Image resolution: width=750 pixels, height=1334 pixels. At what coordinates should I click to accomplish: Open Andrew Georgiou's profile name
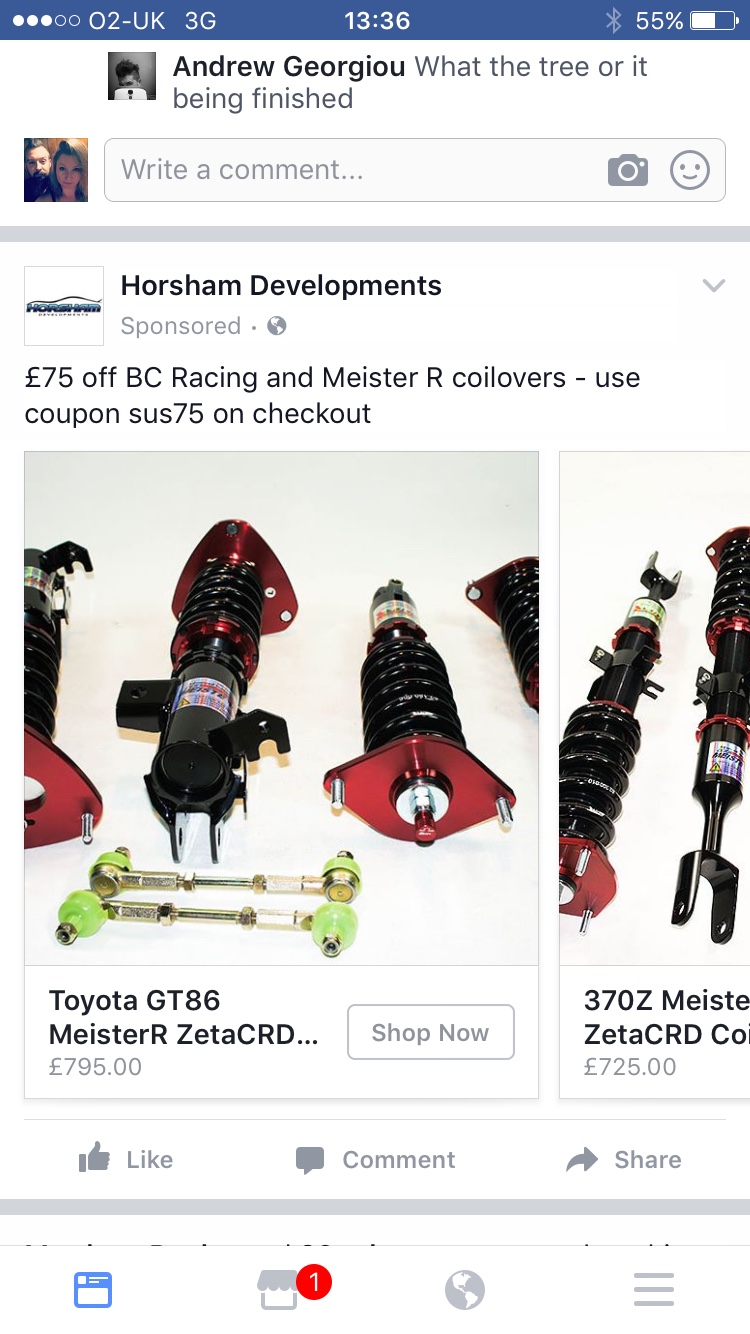(289, 67)
